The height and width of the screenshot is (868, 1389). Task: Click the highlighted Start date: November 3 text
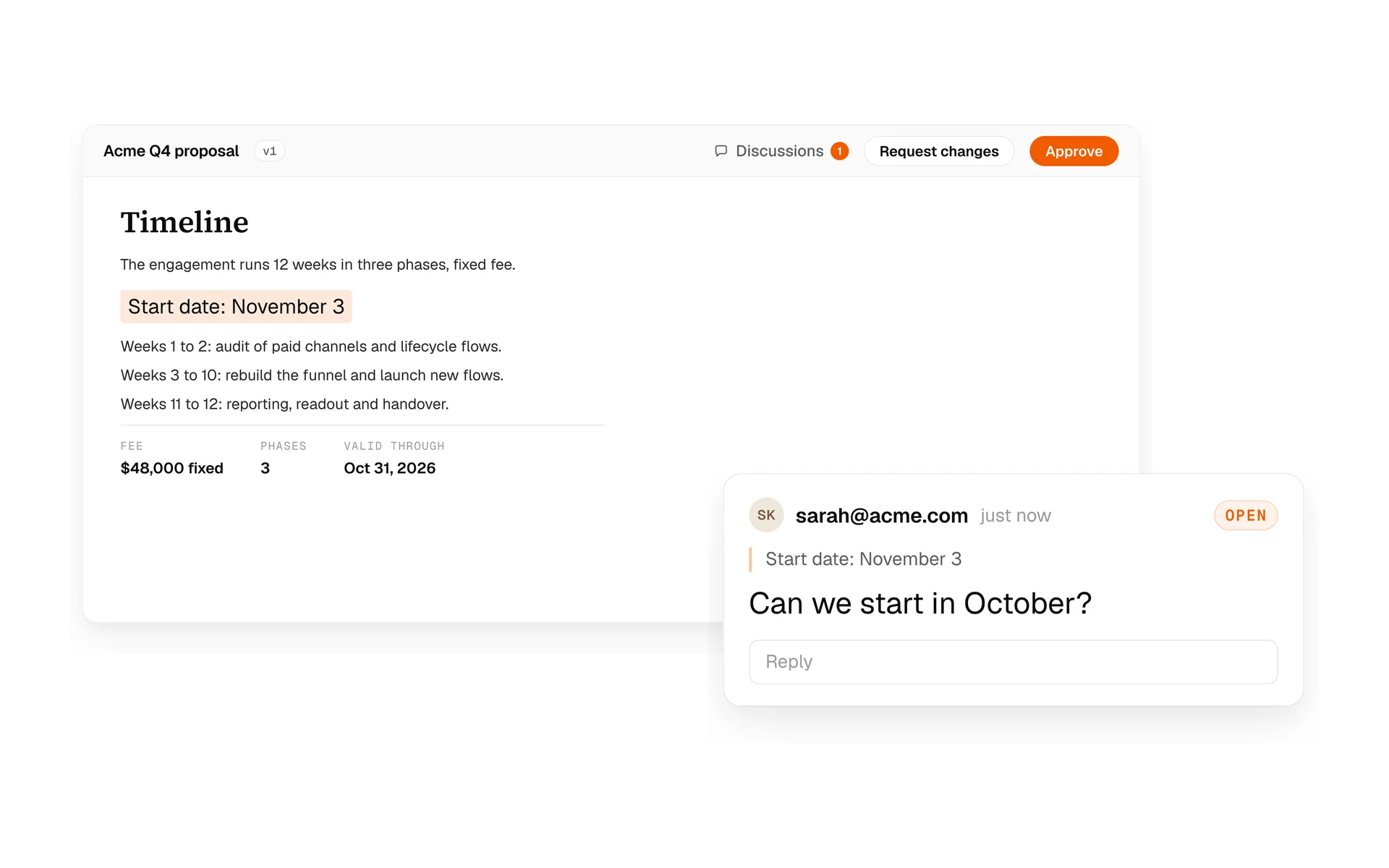click(x=236, y=307)
